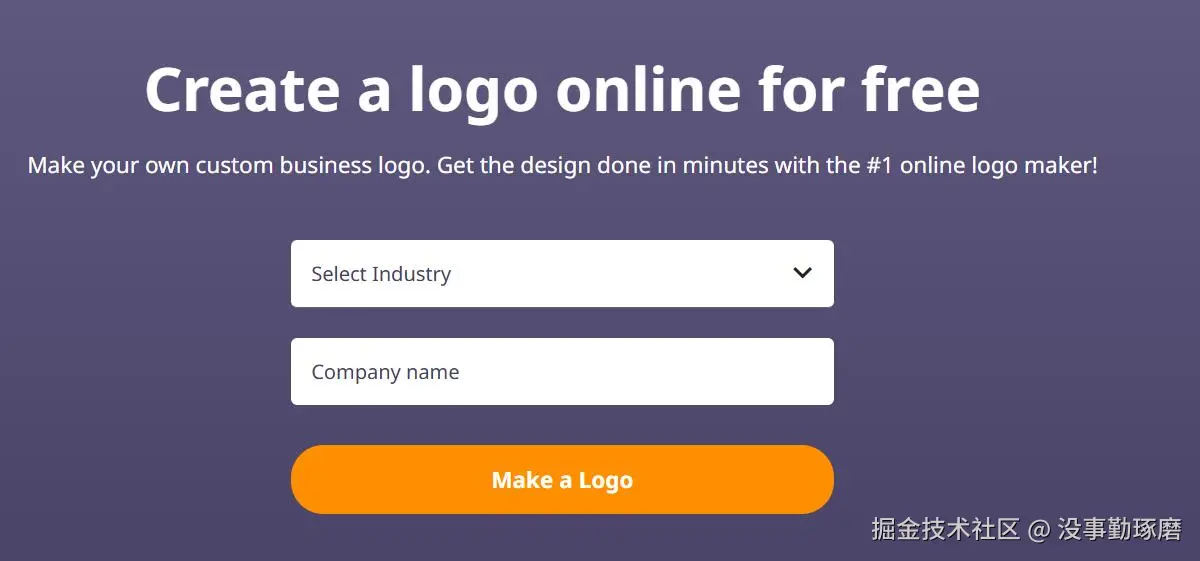Click the "Make your own custom business logo" sentence
Screen dimensions: 1200x561
(228, 166)
